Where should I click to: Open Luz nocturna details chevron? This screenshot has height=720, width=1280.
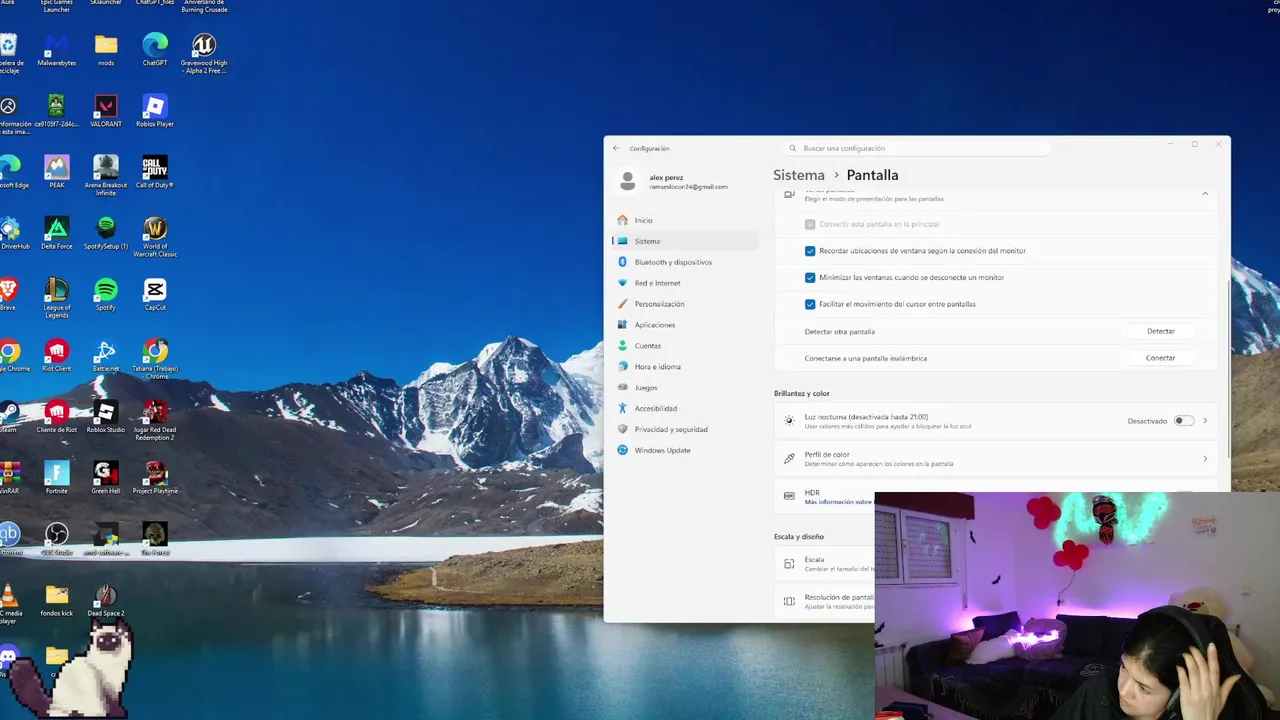(1205, 421)
